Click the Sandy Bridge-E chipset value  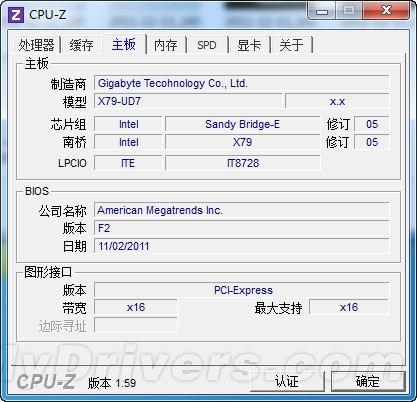tap(242, 124)
